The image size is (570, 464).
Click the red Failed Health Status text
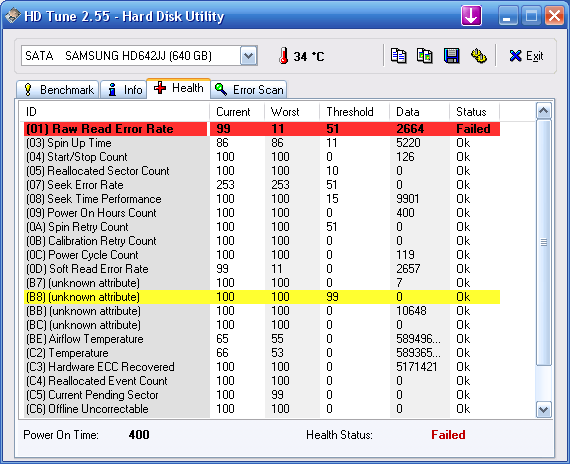pyautogui.click(x=448, y=435)
